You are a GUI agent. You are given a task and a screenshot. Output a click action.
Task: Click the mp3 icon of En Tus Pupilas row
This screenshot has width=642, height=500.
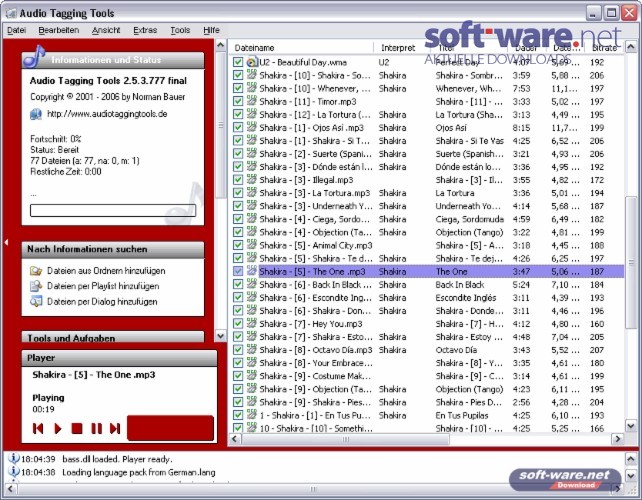(x=252, y=415)
